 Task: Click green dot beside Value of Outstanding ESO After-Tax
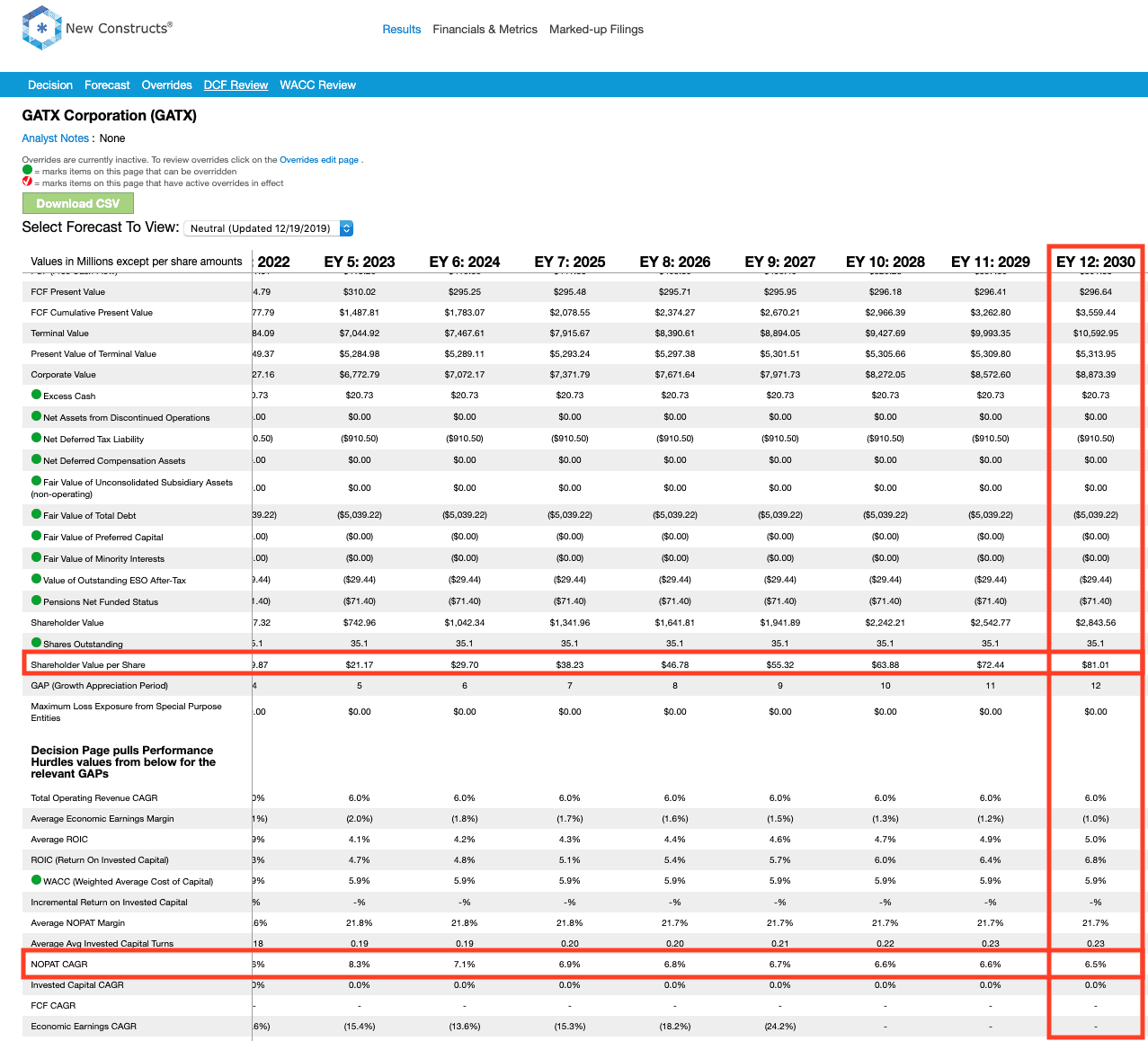tap(37, 579)
